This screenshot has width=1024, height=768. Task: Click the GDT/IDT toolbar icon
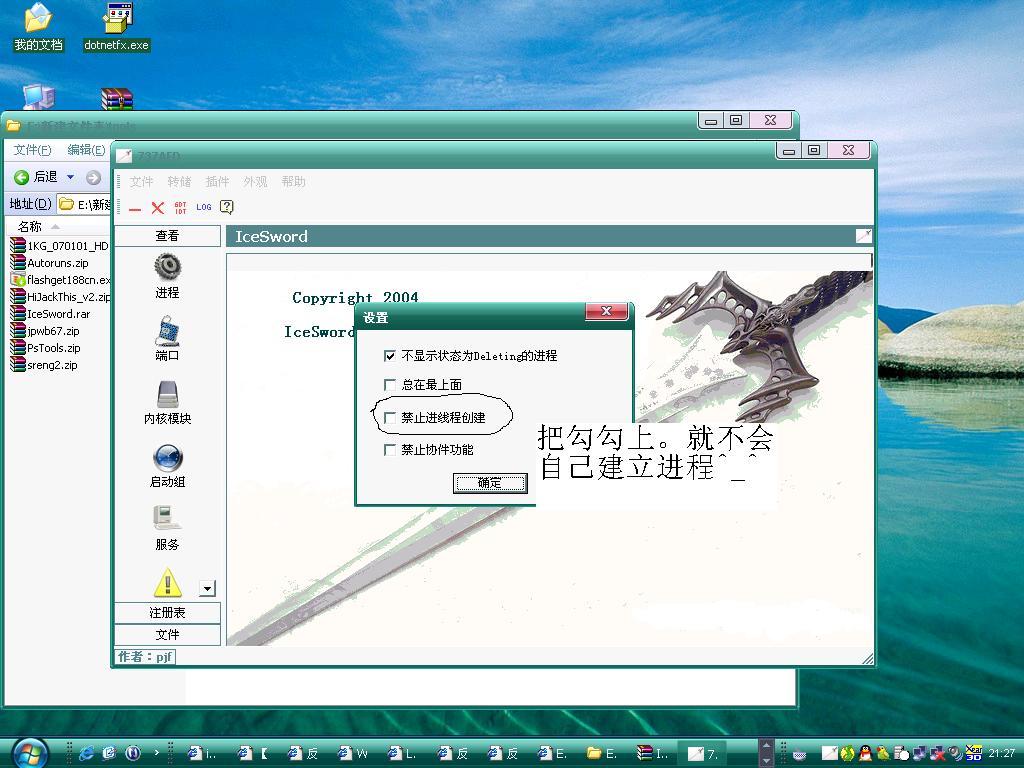point(180,208)
